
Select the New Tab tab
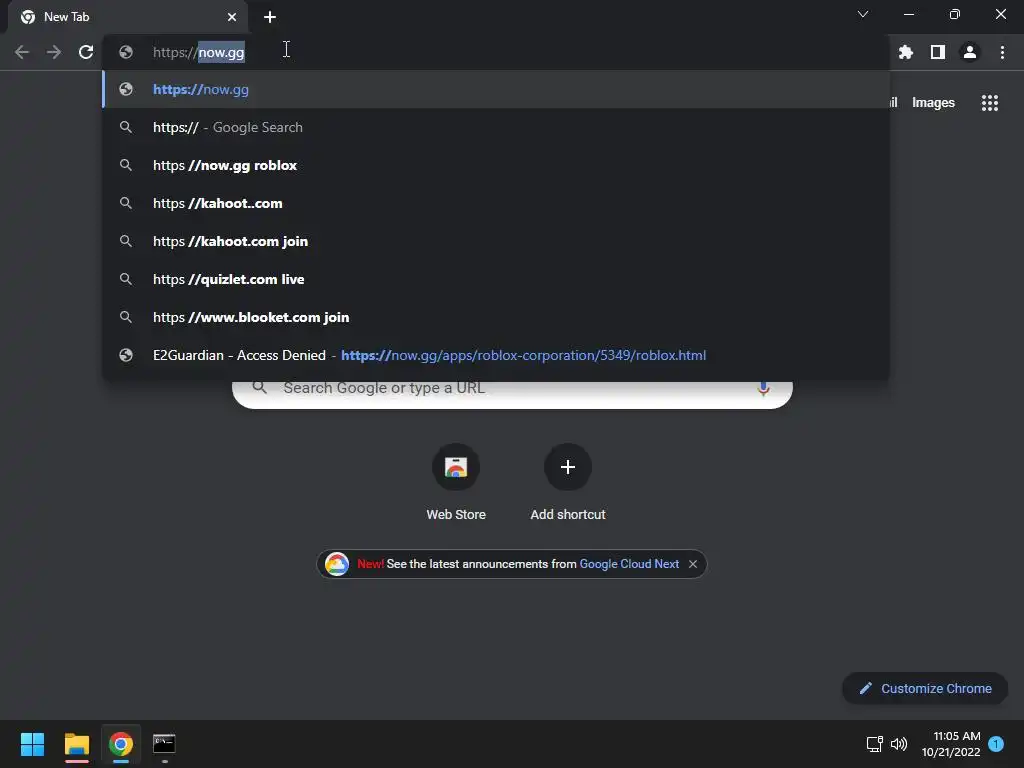[x=128, y=17]
